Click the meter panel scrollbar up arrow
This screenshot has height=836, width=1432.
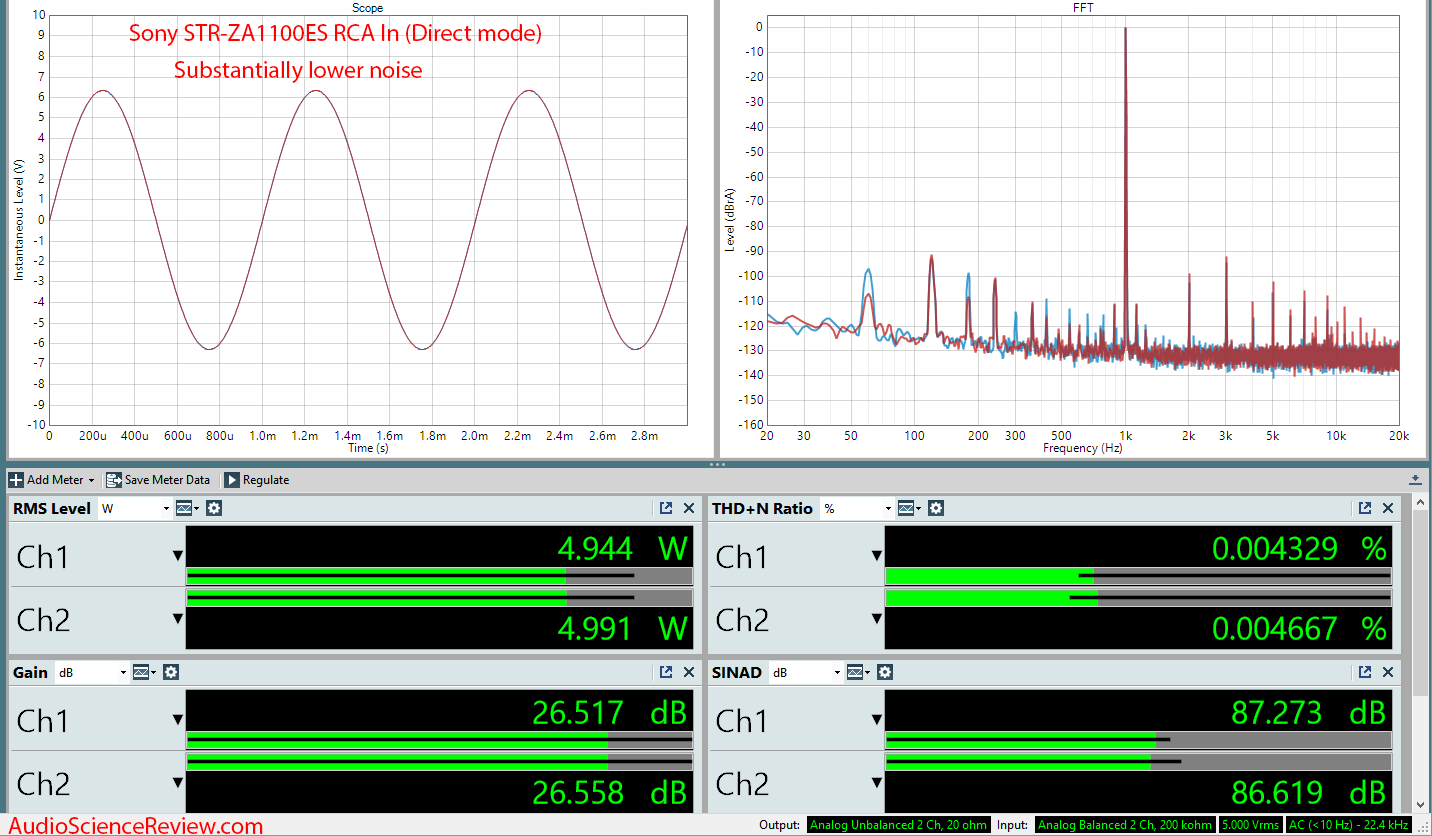point(1421,501)
